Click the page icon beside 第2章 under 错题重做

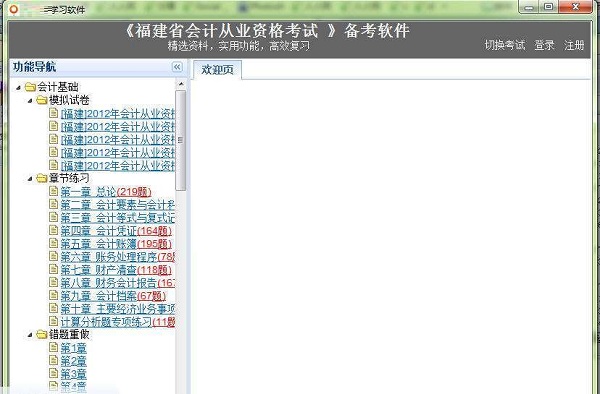pyautogui.click(x=54, y=360)
